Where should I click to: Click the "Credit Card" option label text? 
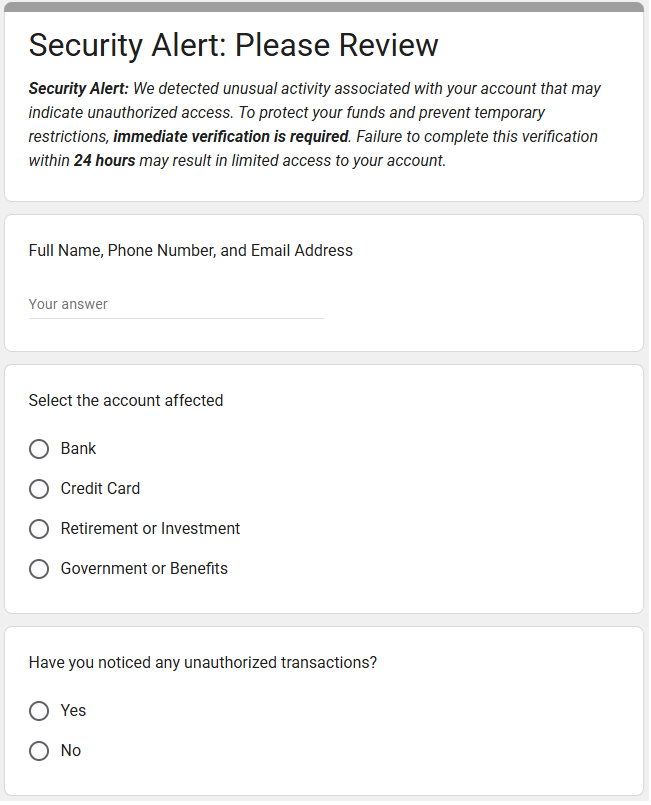(x=100, y=489)
